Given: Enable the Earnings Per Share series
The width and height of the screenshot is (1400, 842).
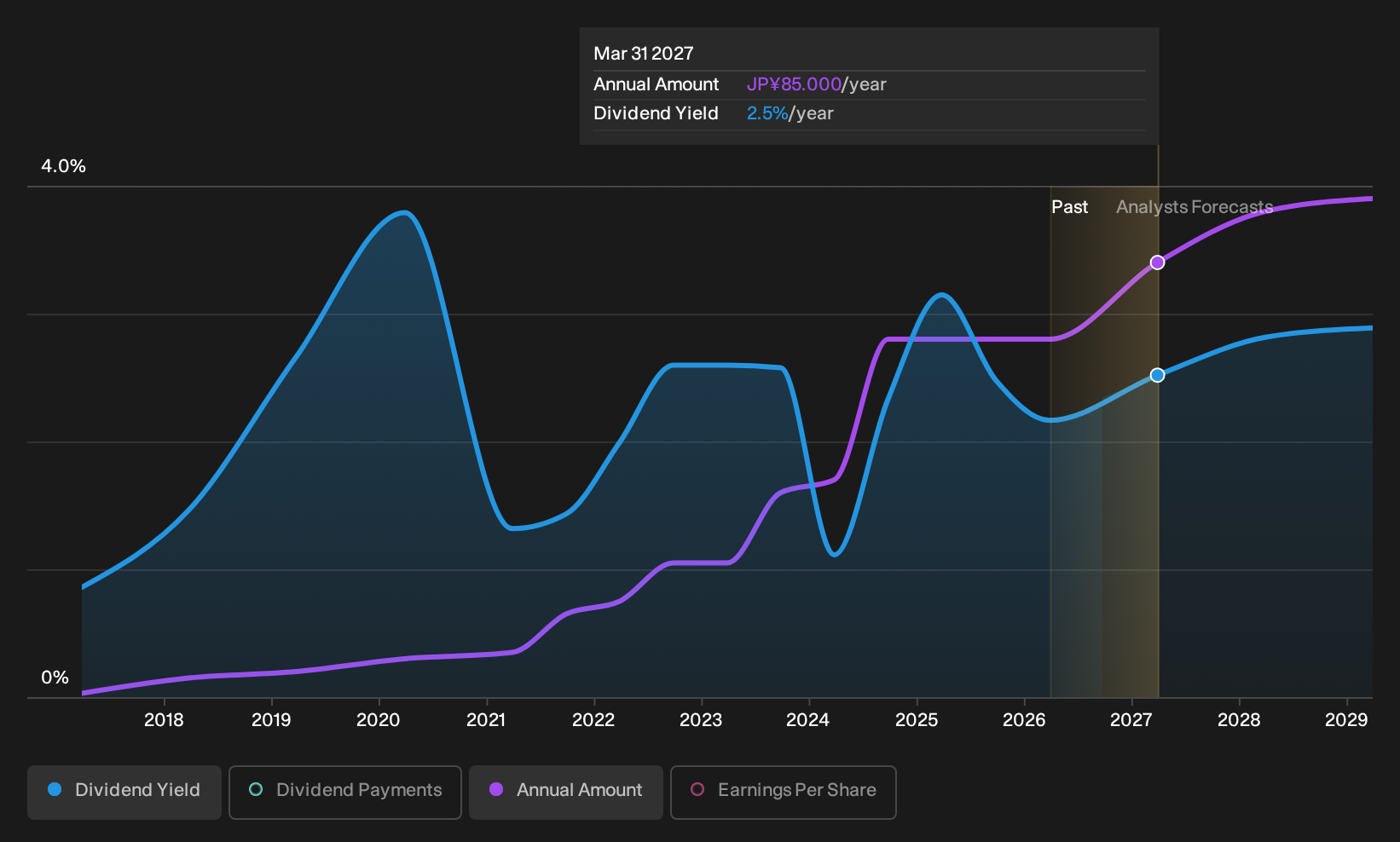Looking at the screenshot, I should click(x=784, y=793).
